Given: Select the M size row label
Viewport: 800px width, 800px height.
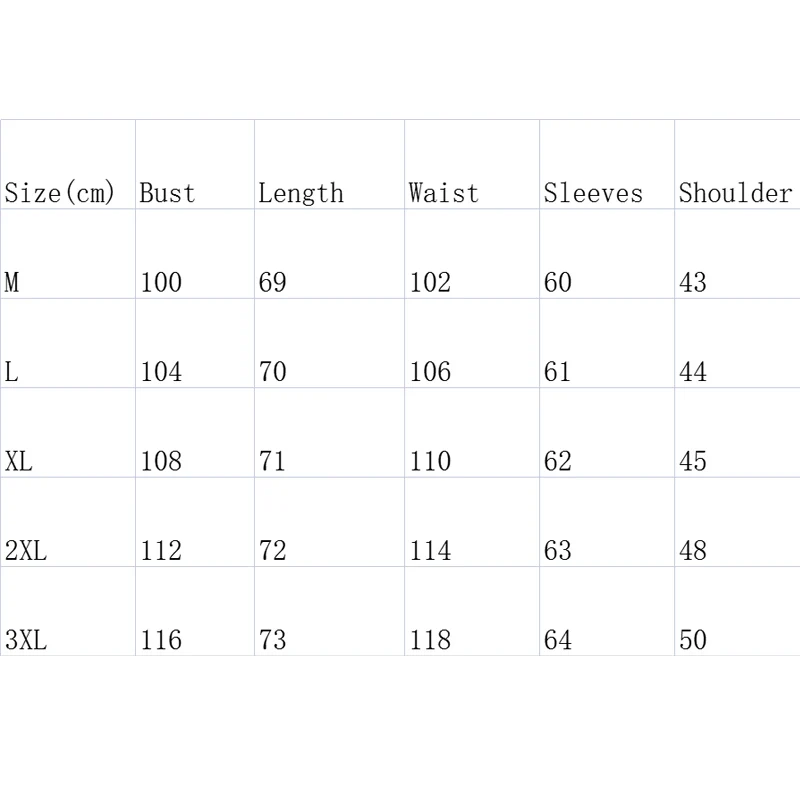Looking at the screenshot, I should [68, 254].
